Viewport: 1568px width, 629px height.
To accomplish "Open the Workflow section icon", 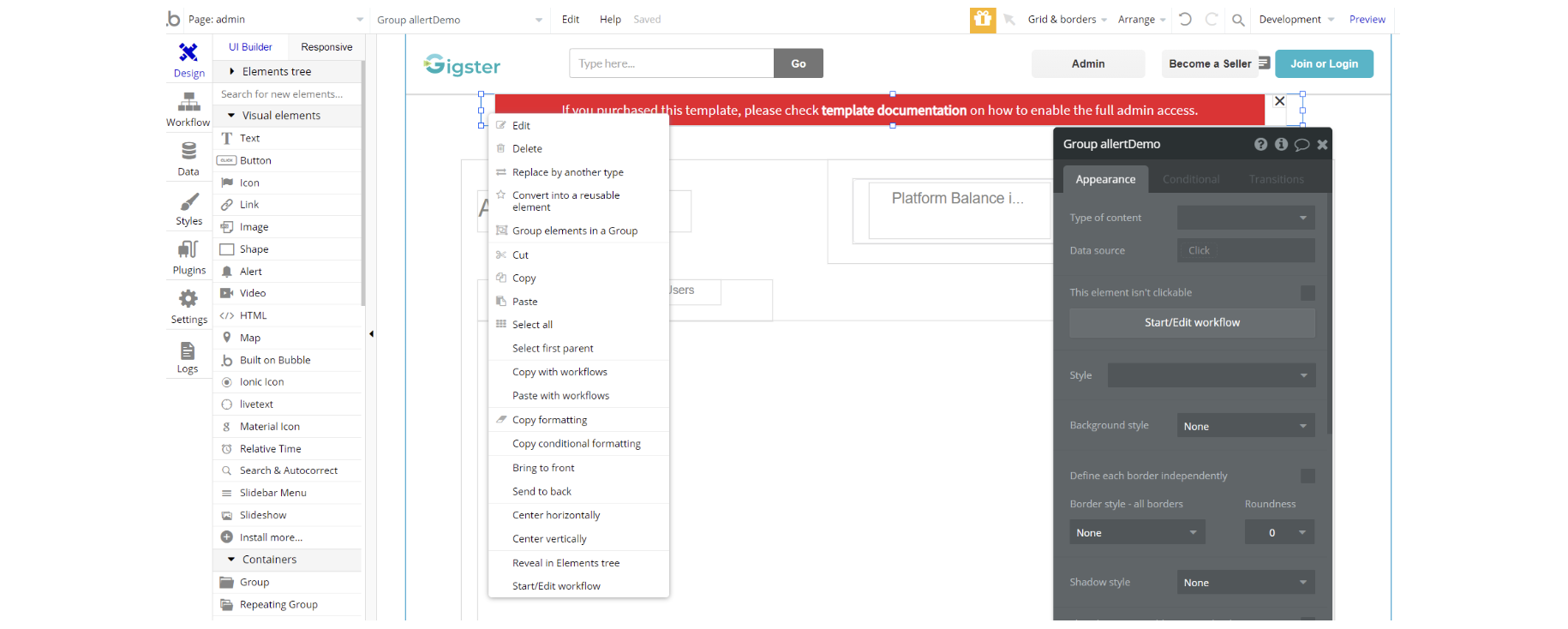I will point(189,103).
